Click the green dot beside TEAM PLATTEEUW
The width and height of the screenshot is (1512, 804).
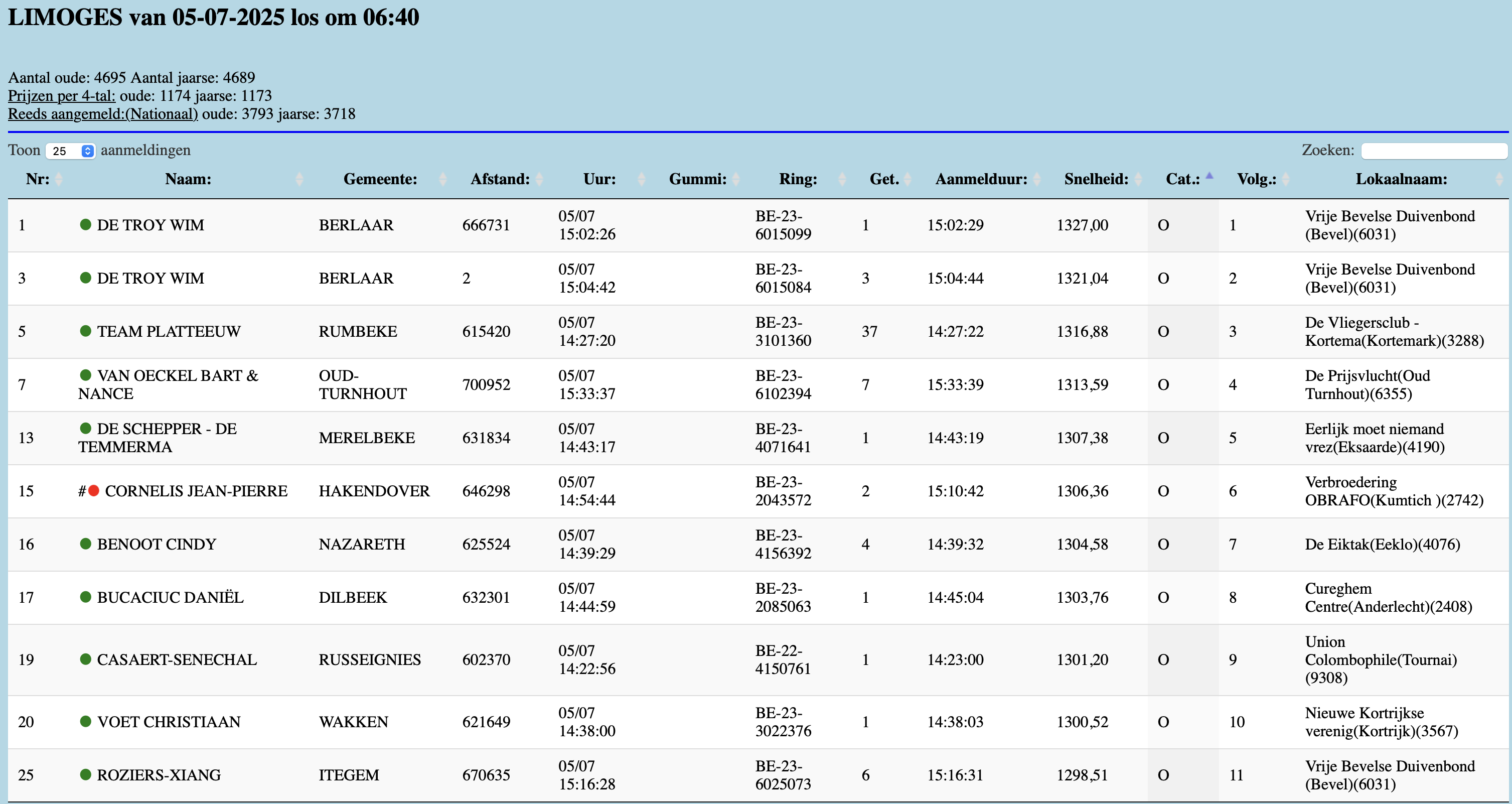[86, 331]
